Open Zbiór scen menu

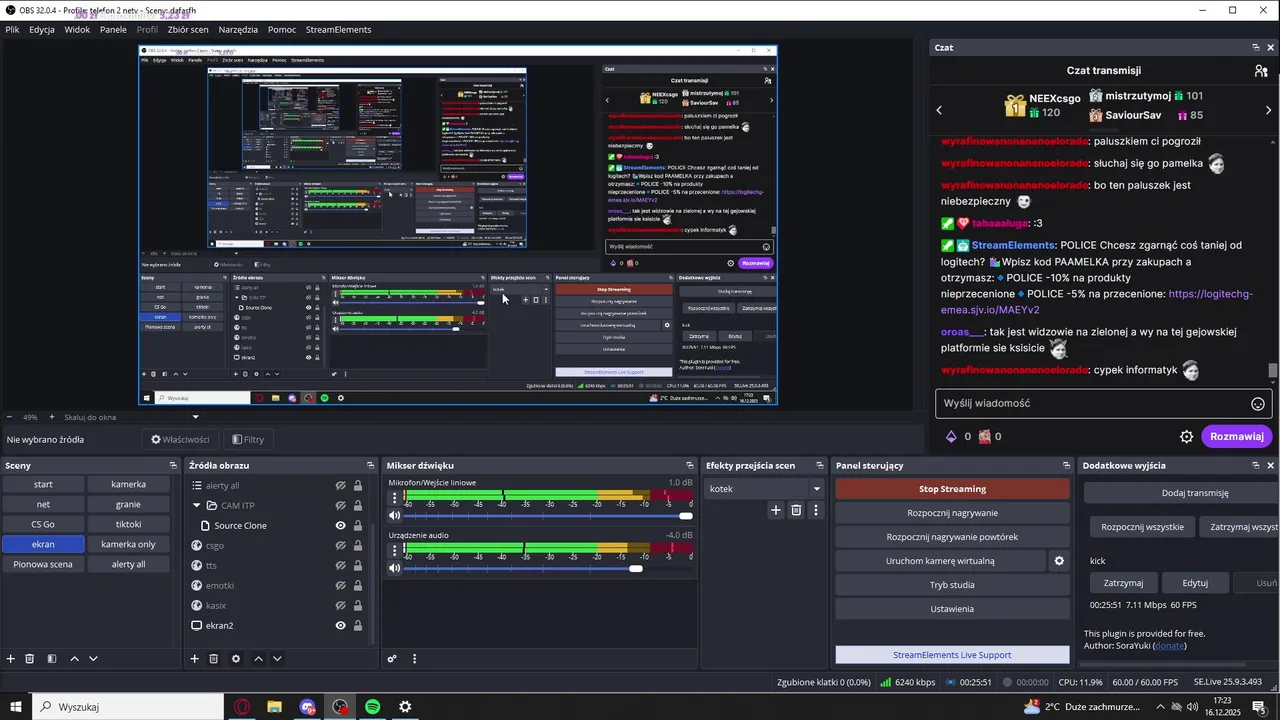click(x=188, y=30)
